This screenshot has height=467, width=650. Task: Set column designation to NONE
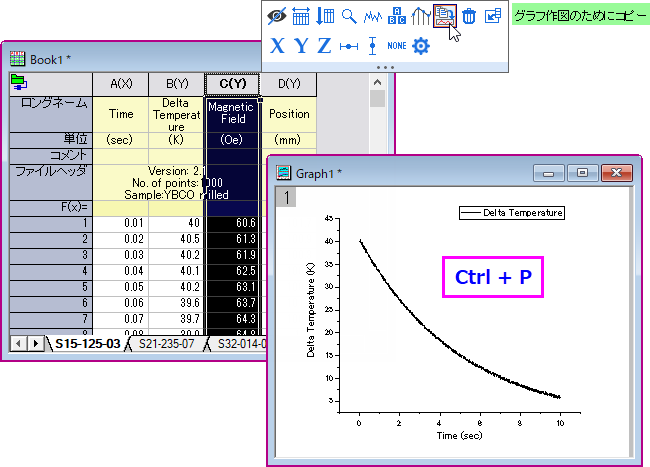[397, 46]
